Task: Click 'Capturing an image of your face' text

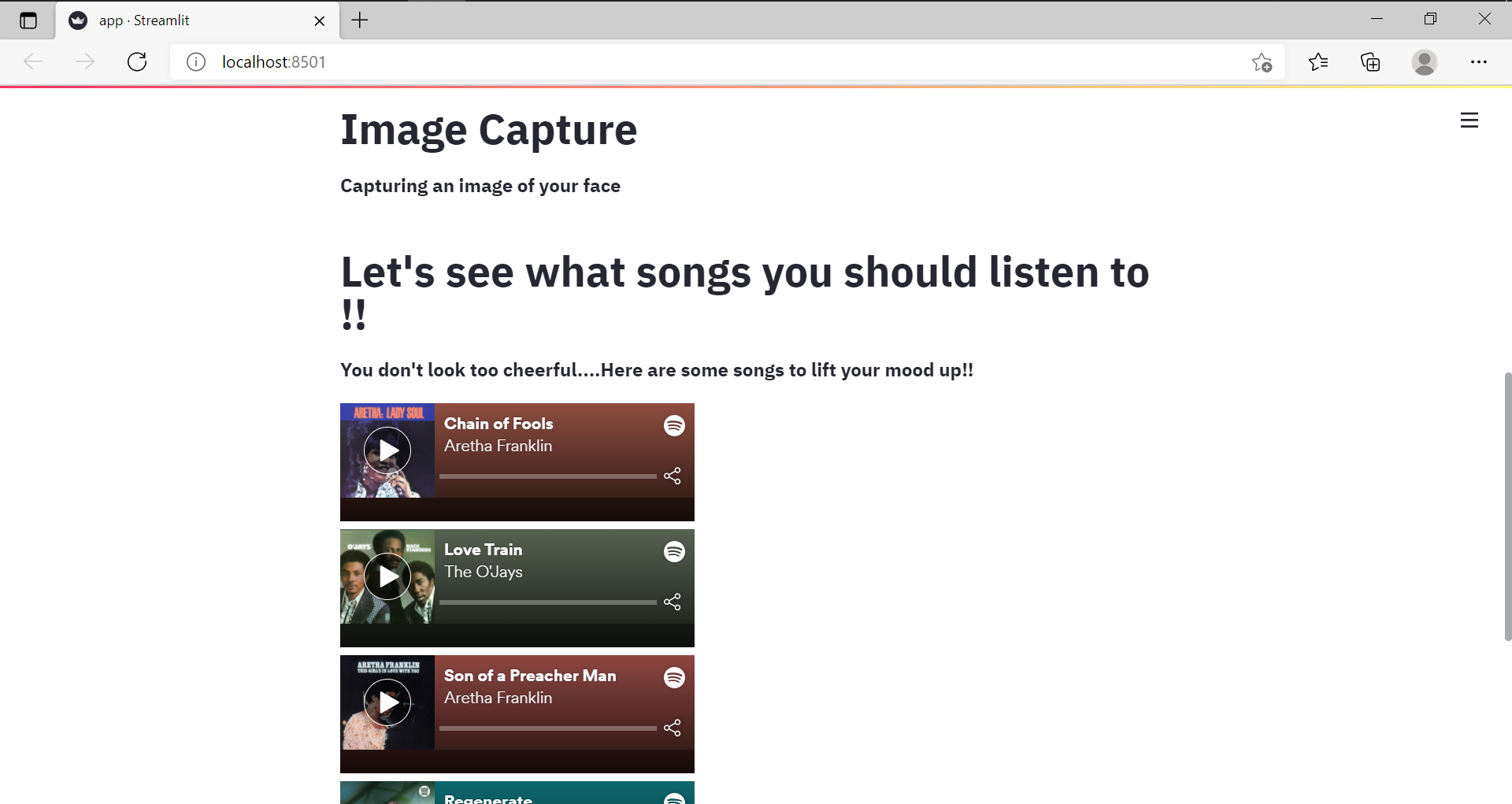Action: coord(480,186)
